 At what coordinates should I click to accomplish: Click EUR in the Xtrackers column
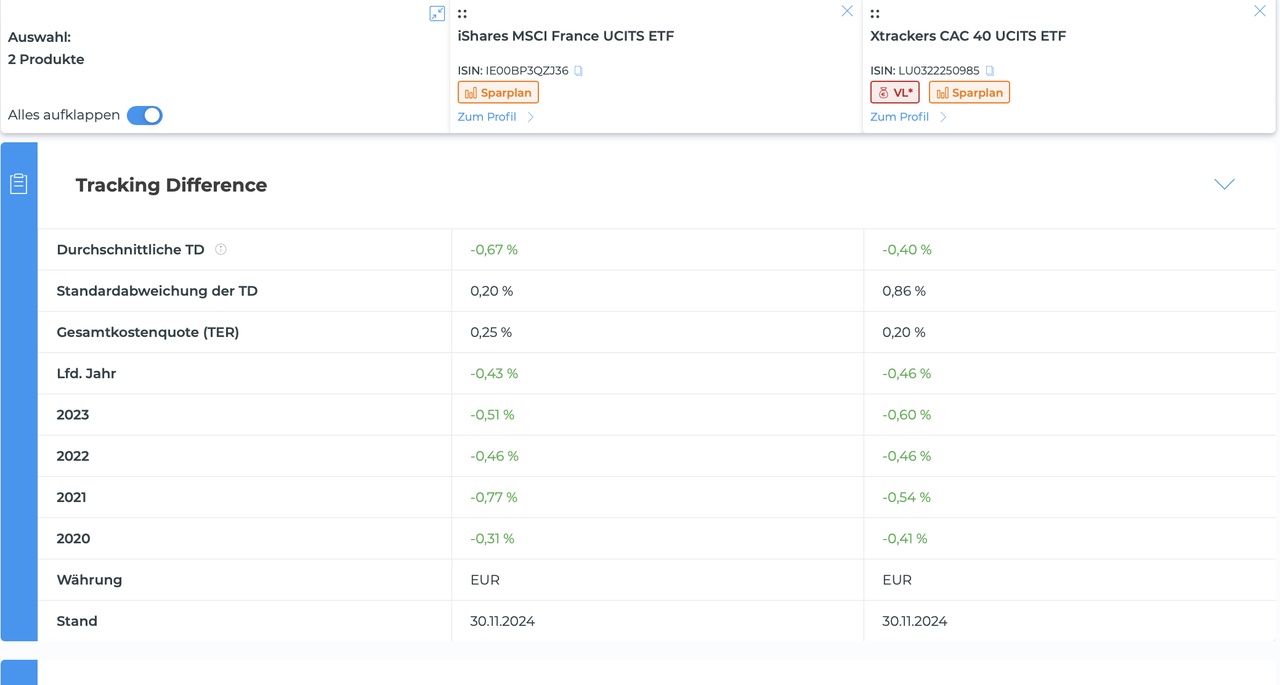(897, 580)
